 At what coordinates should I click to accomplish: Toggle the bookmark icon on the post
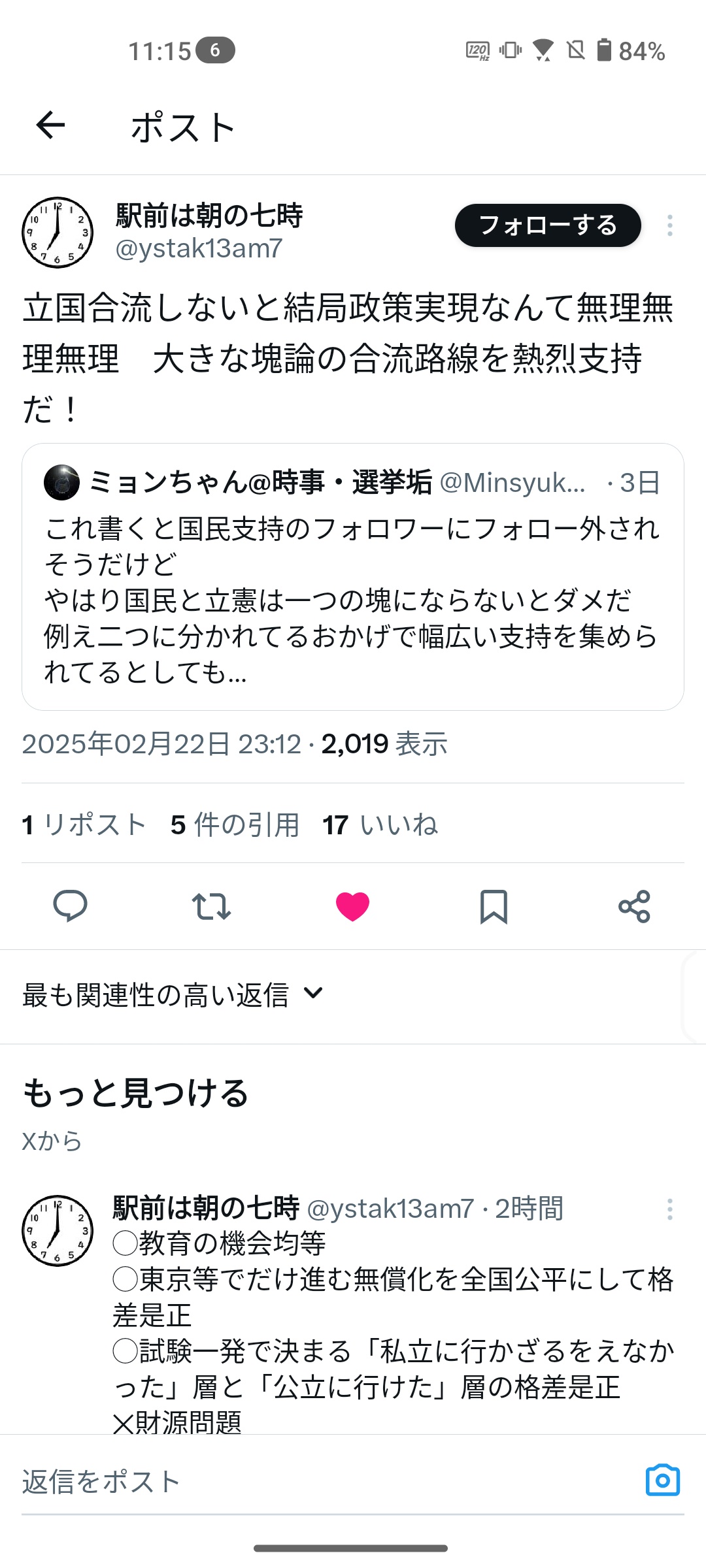(494, 906)
